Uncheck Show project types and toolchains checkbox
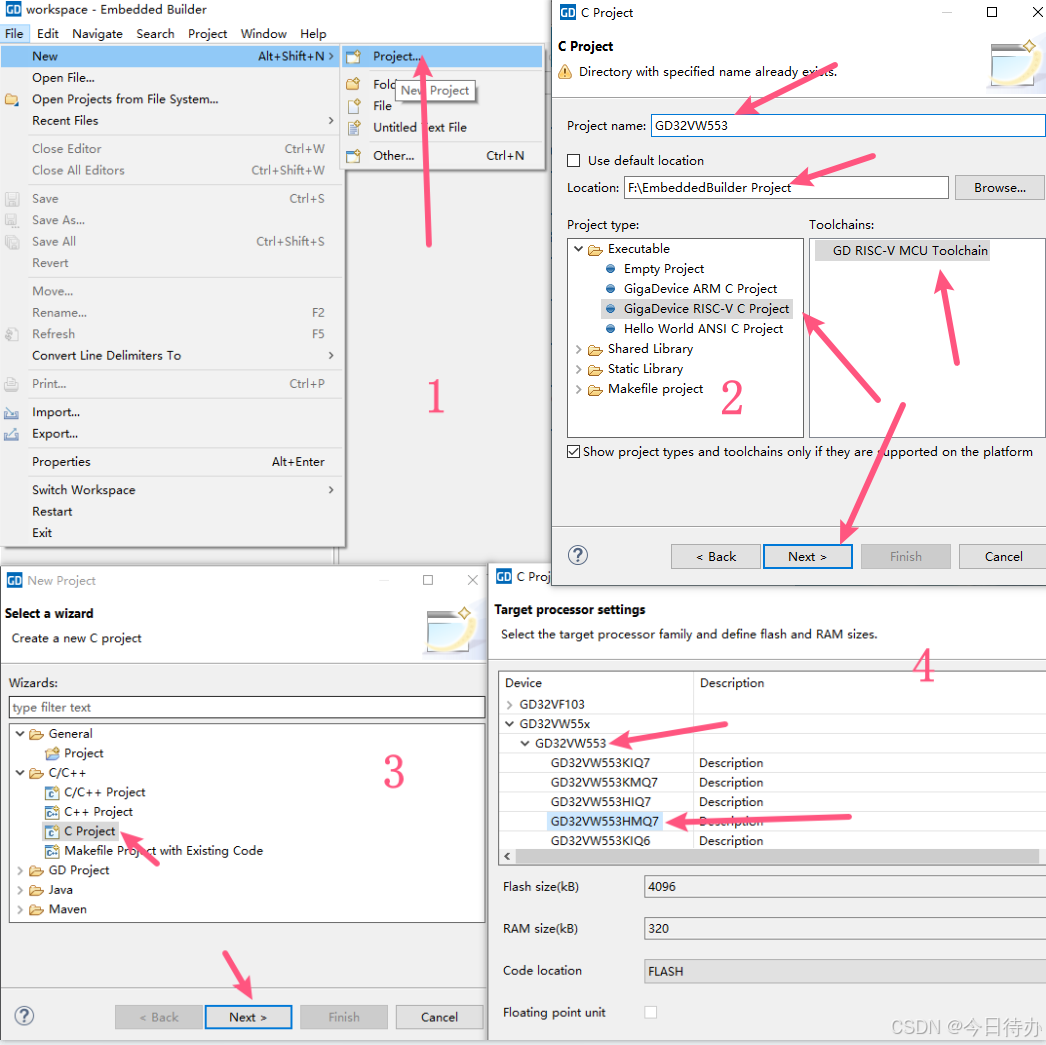Screen dimensions: 1046x1045 pyautogui.click(x=574, y=452)
